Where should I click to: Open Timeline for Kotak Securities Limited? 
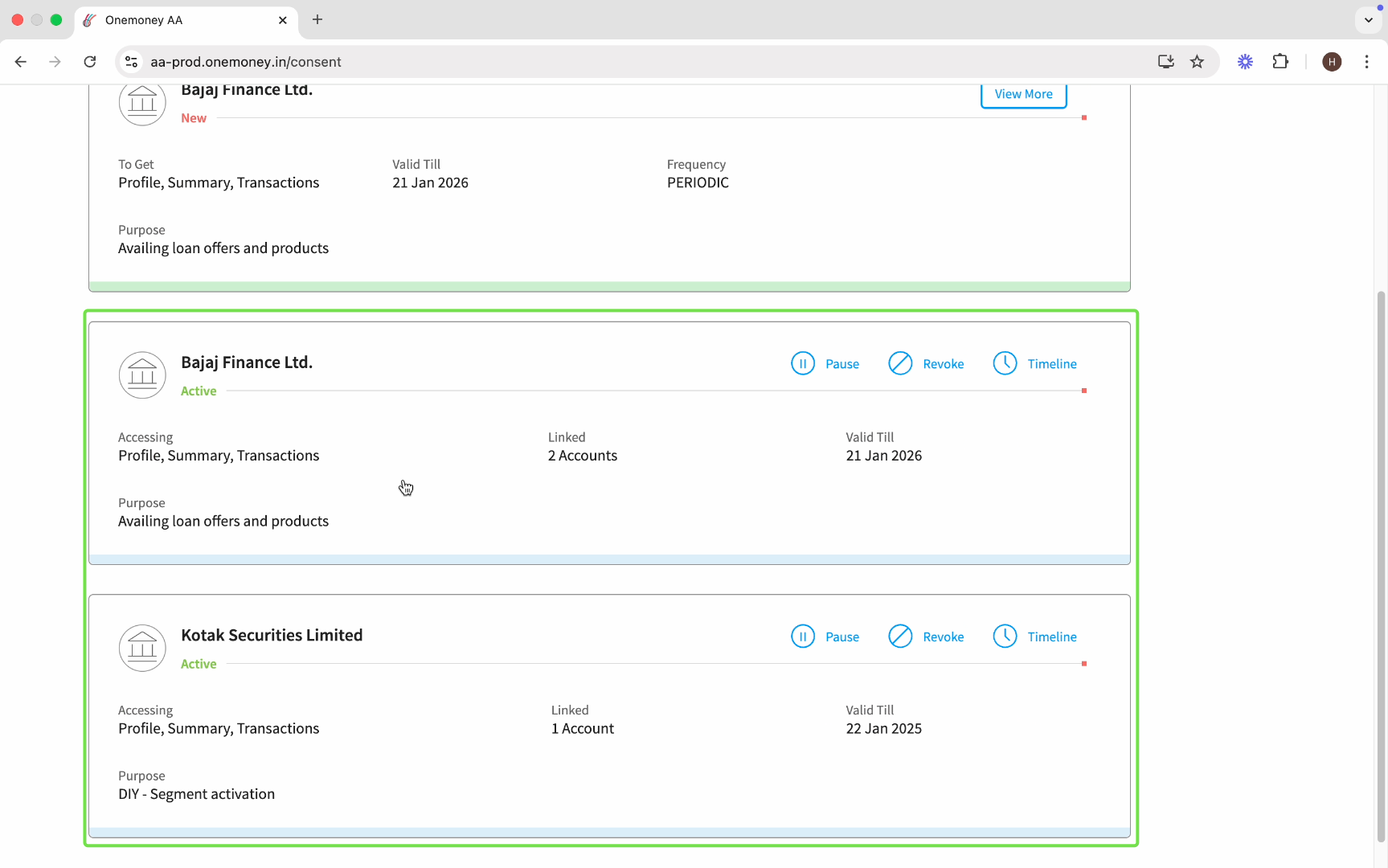pos(1034,637)
